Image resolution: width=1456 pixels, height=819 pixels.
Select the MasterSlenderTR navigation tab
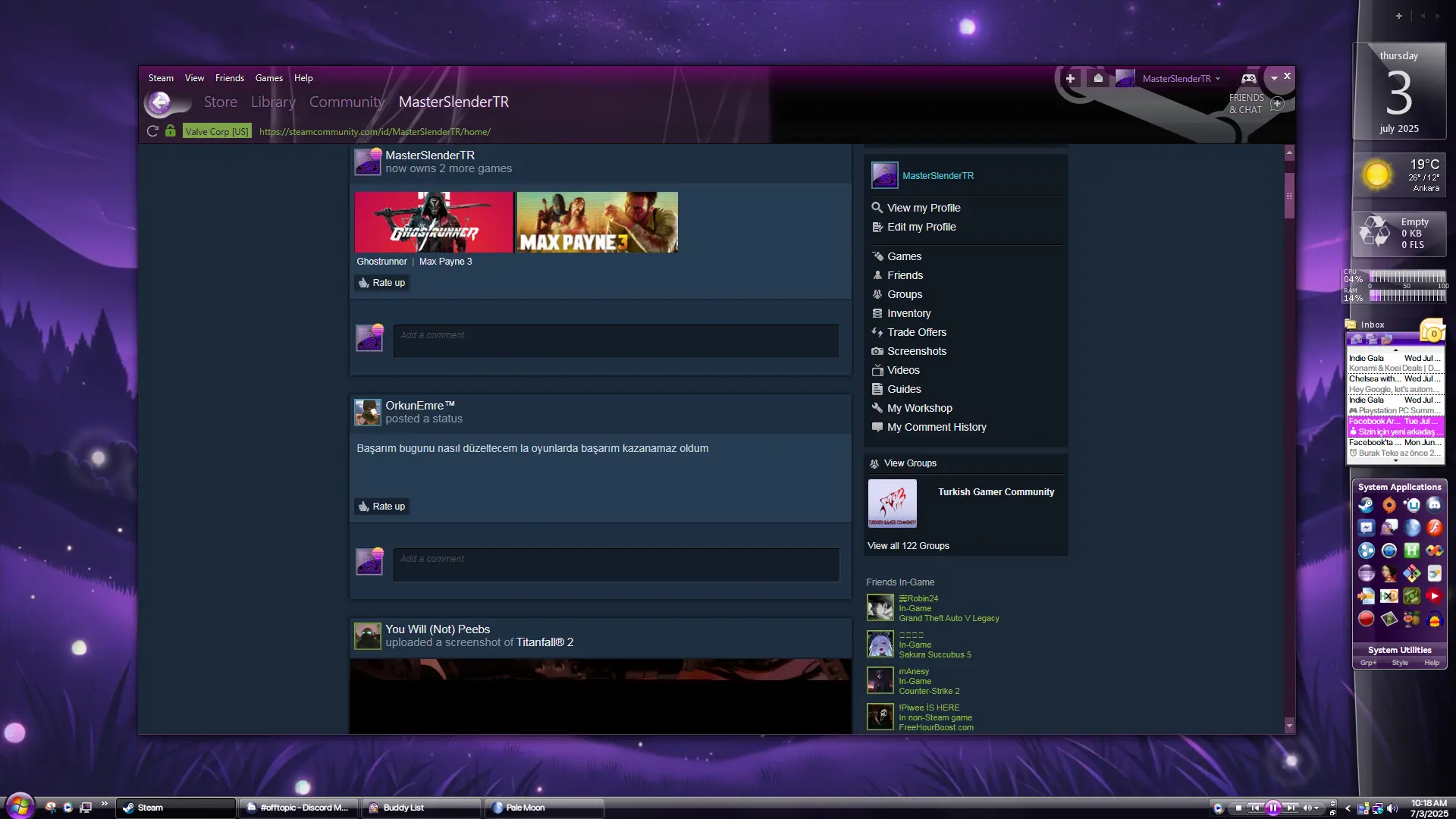point(453,102)
